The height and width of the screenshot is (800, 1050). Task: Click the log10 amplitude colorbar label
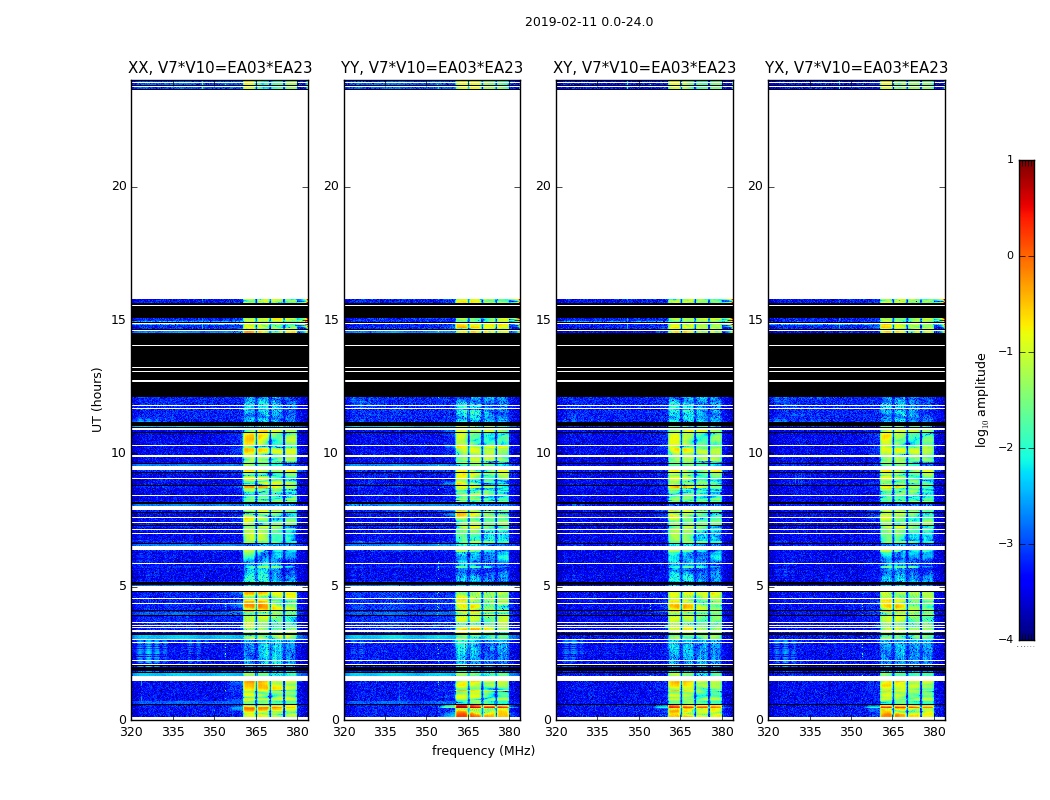(981, 400)
